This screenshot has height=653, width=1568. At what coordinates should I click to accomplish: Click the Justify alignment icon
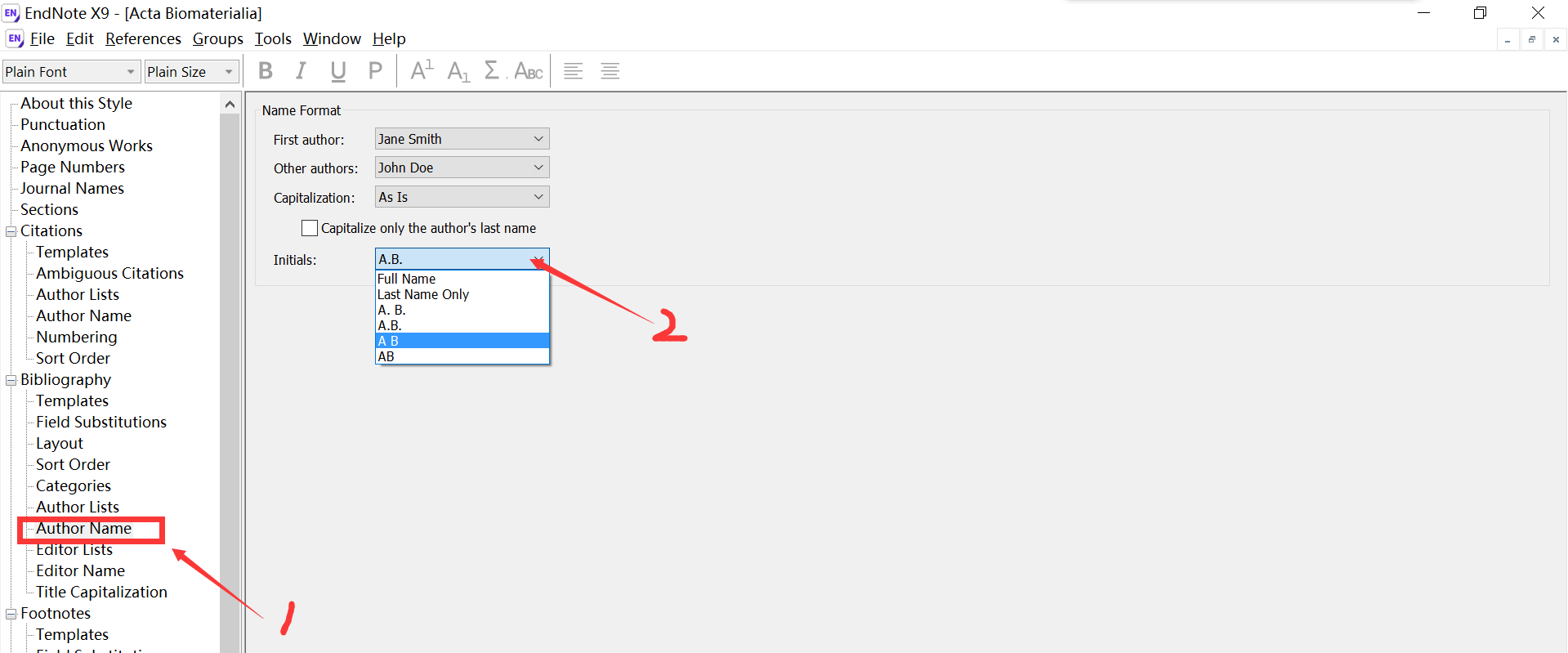[x=610, y=71]
